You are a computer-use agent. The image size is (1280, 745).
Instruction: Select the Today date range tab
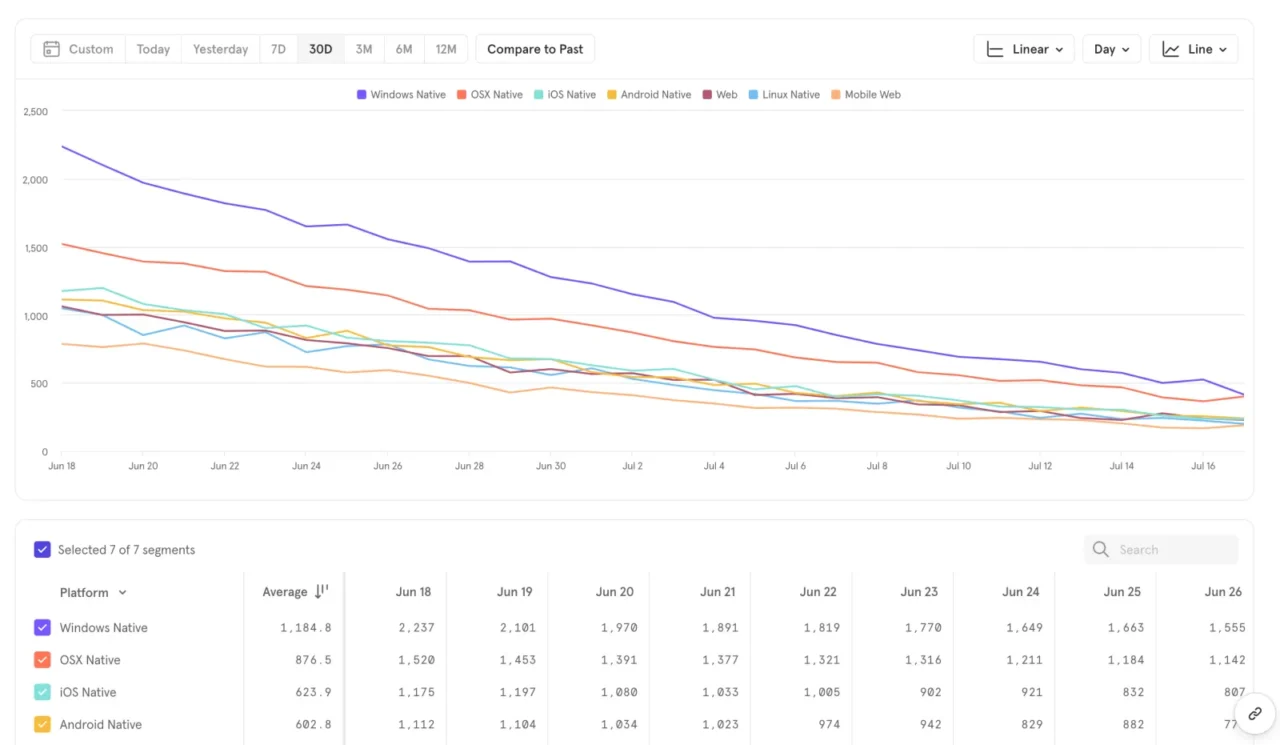click(153, 49)
